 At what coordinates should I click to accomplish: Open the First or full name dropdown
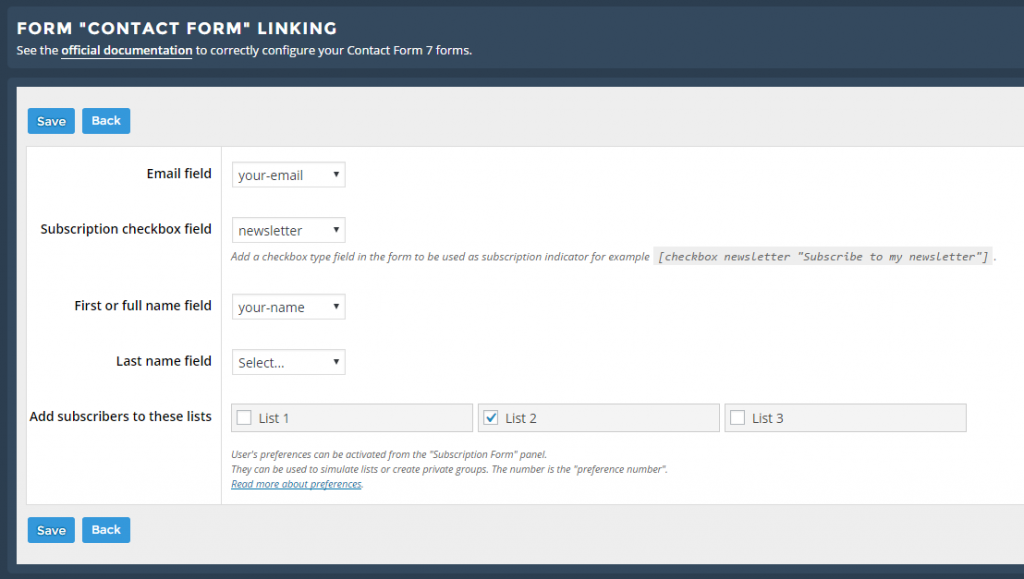[x=289, y=307]
